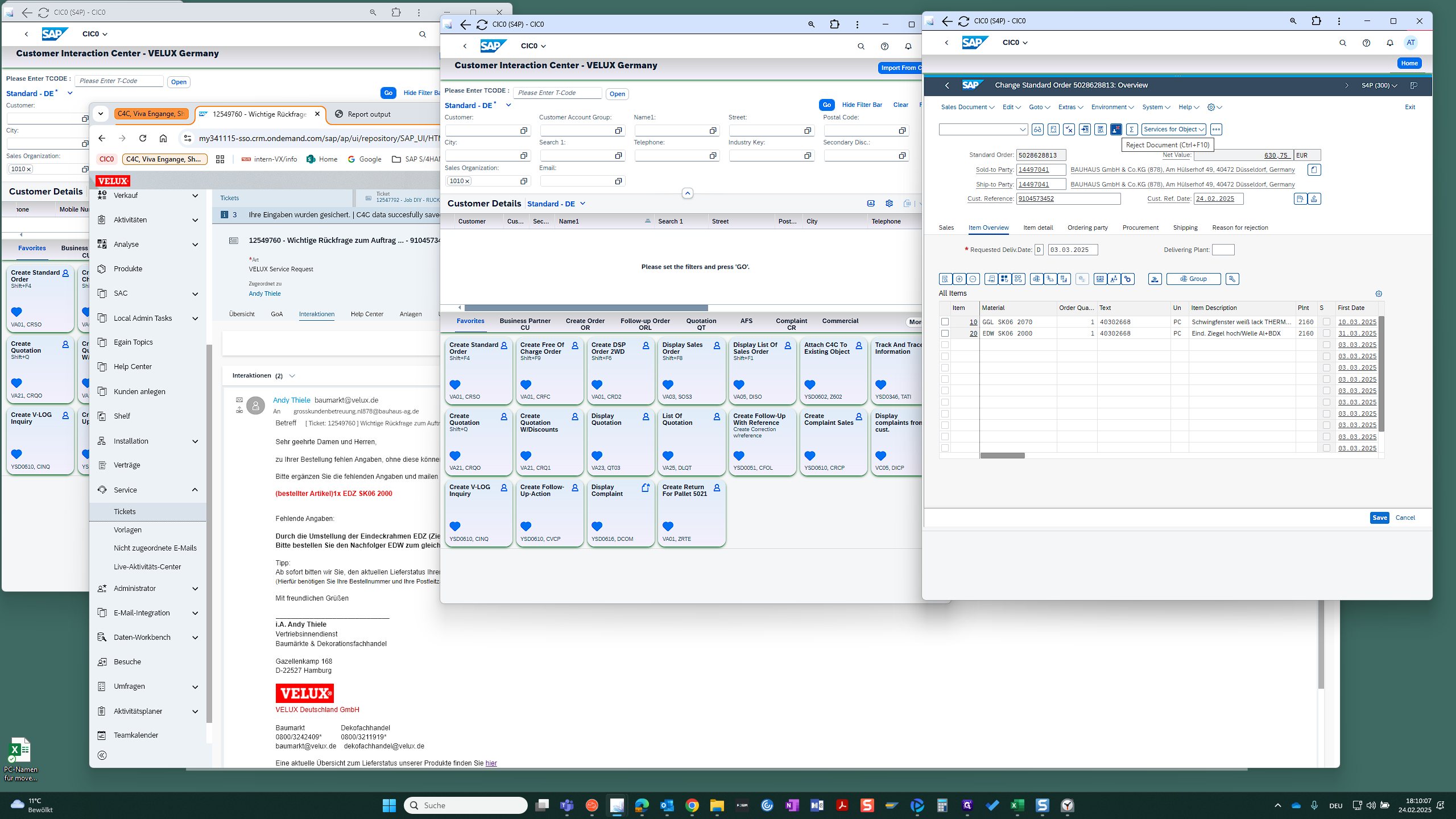Open File Explorer from the taskbar
Image resolution: width=1456 pixels, height=819 pixels.
click(717, 805)
